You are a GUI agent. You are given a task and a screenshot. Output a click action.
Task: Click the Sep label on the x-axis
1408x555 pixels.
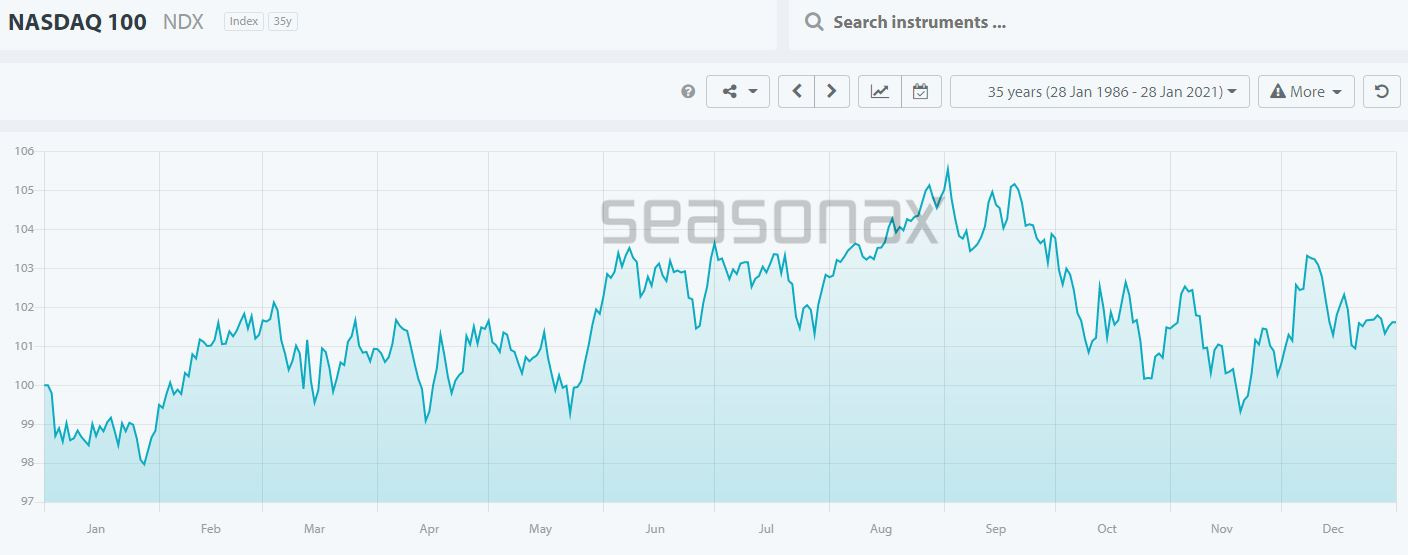pyautogui.click(x=995, y=529)
